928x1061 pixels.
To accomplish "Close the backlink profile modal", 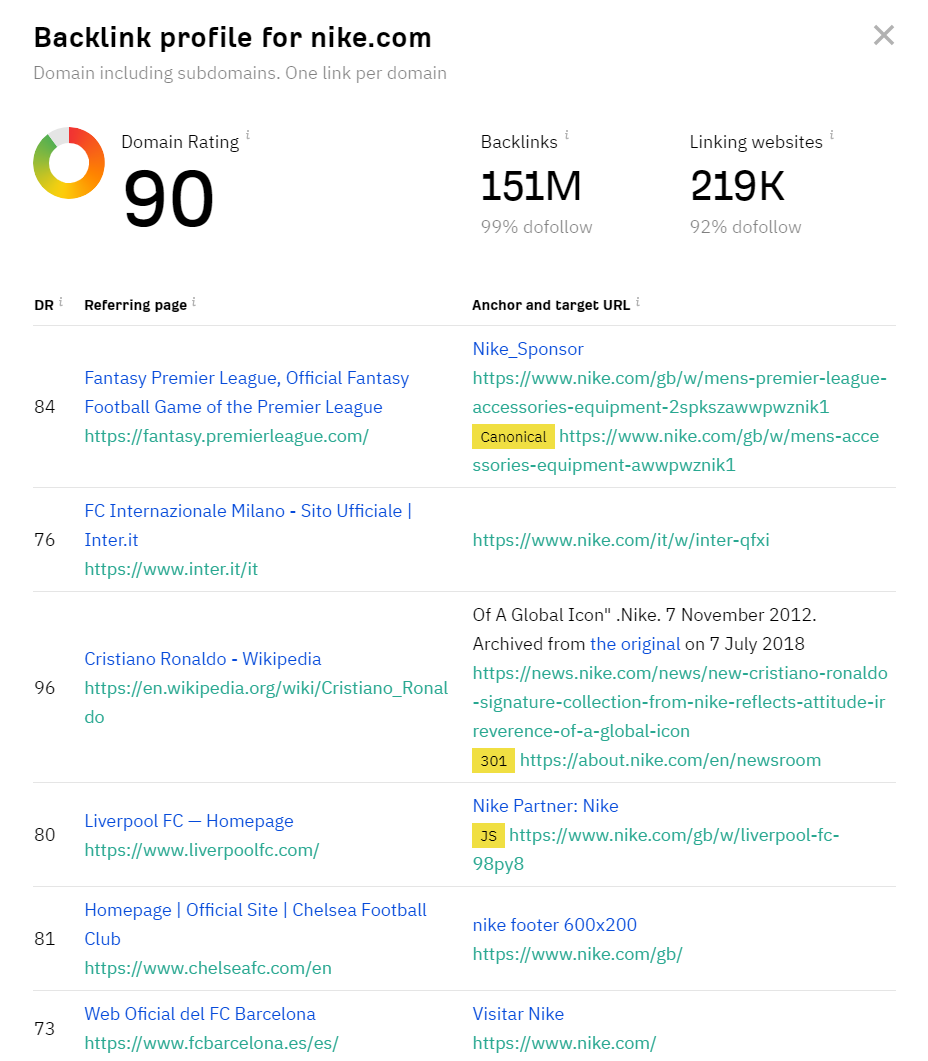I will [x=884, y=35].
